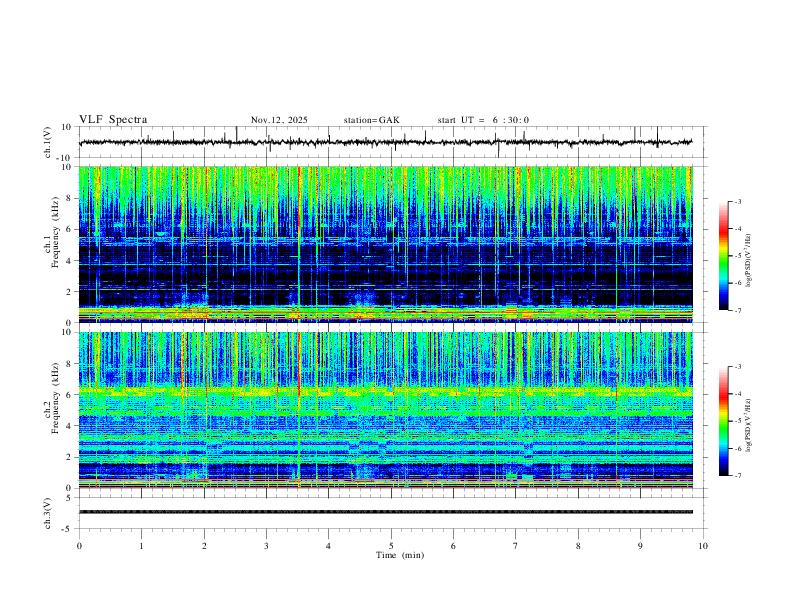Click the red sferic streak near 3.5 min in ch.1

point(299,244)
